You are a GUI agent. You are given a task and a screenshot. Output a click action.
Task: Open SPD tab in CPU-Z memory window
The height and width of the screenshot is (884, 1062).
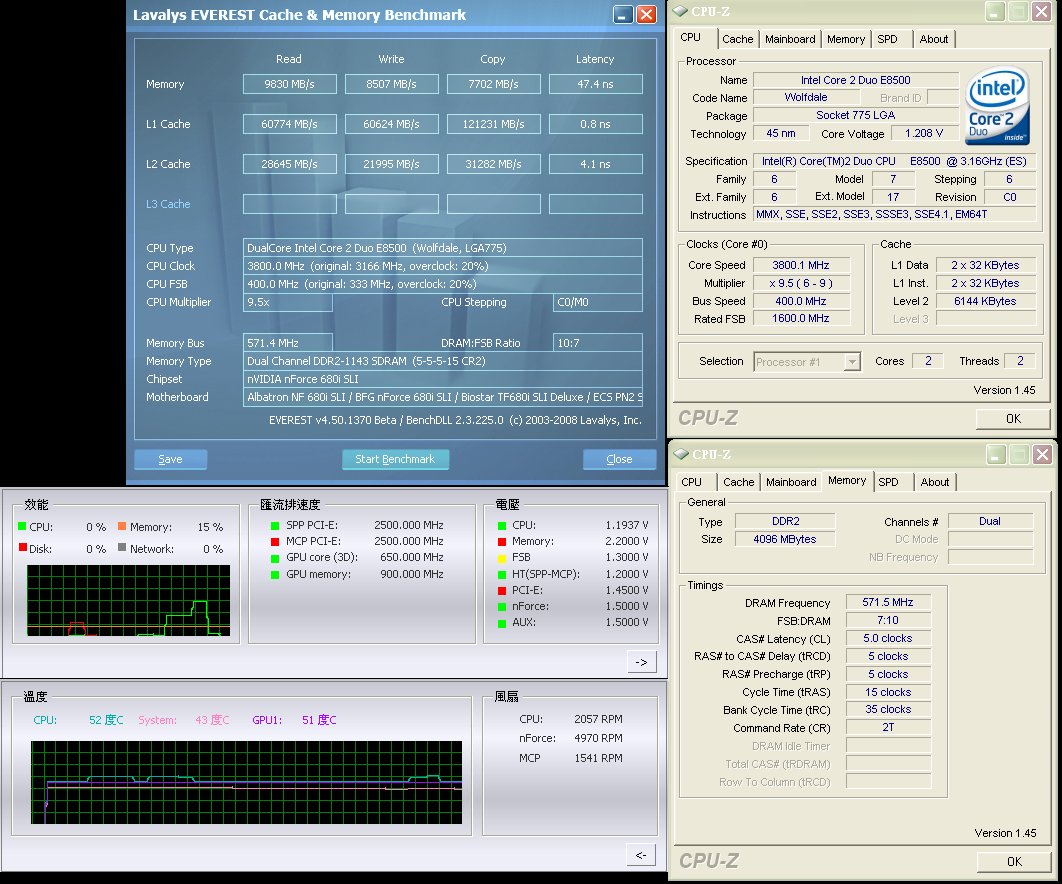pos(889,482)
